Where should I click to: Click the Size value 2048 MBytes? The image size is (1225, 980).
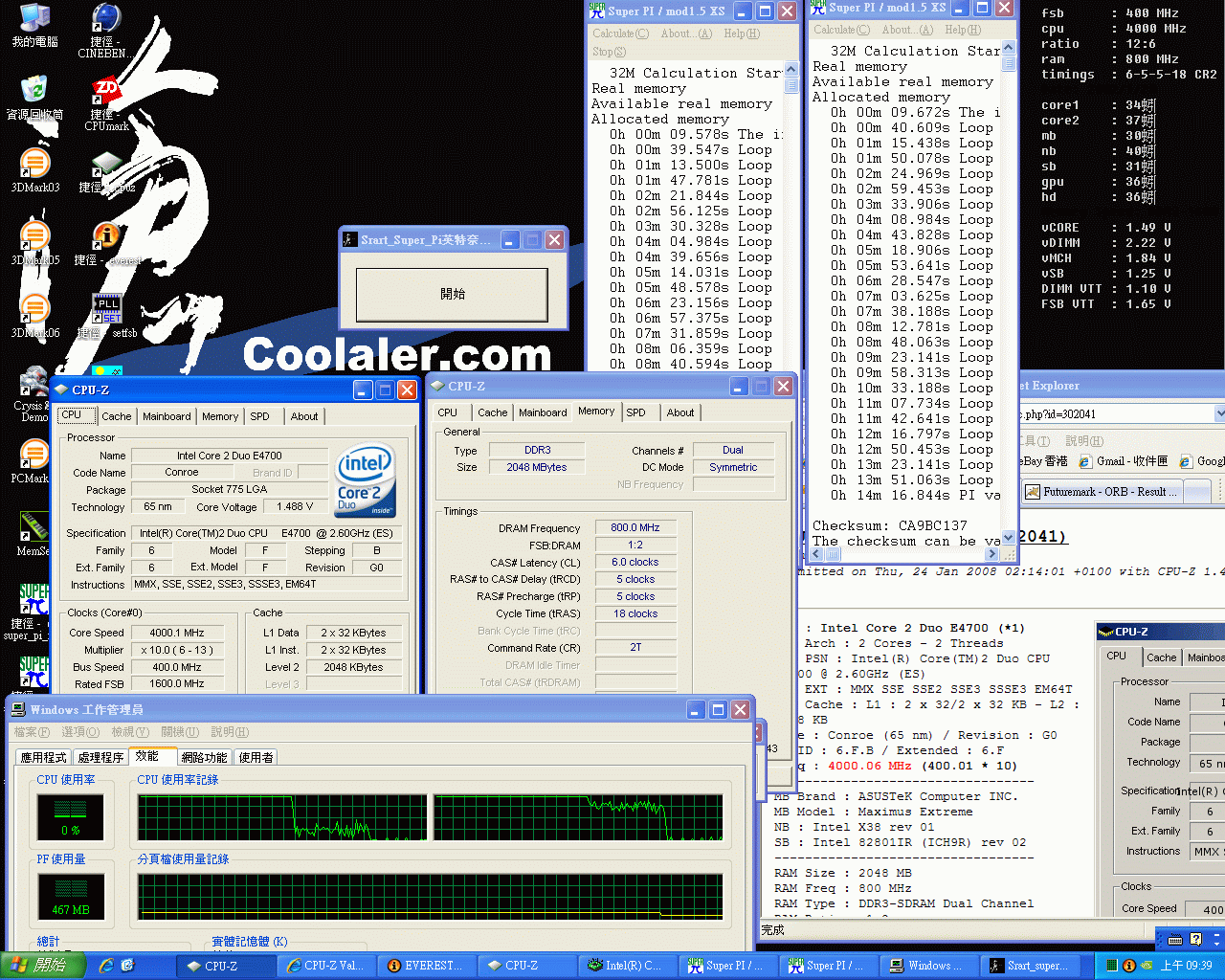[x=538, y=467]
